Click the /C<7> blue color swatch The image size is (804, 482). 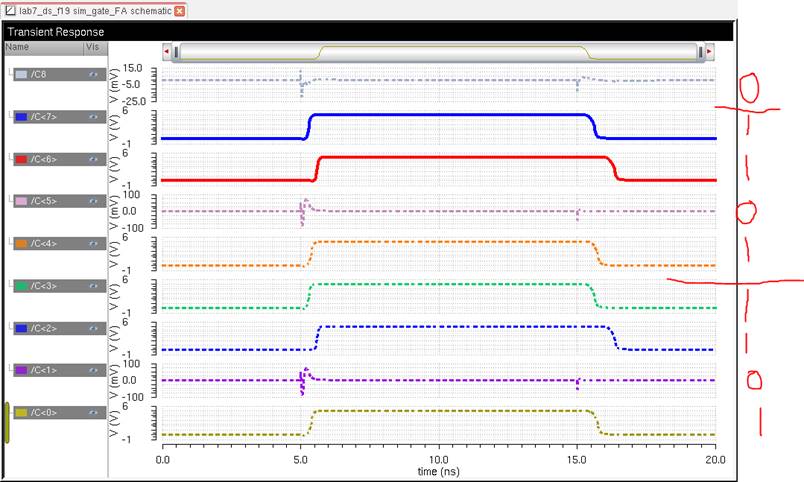pos(22,117)
